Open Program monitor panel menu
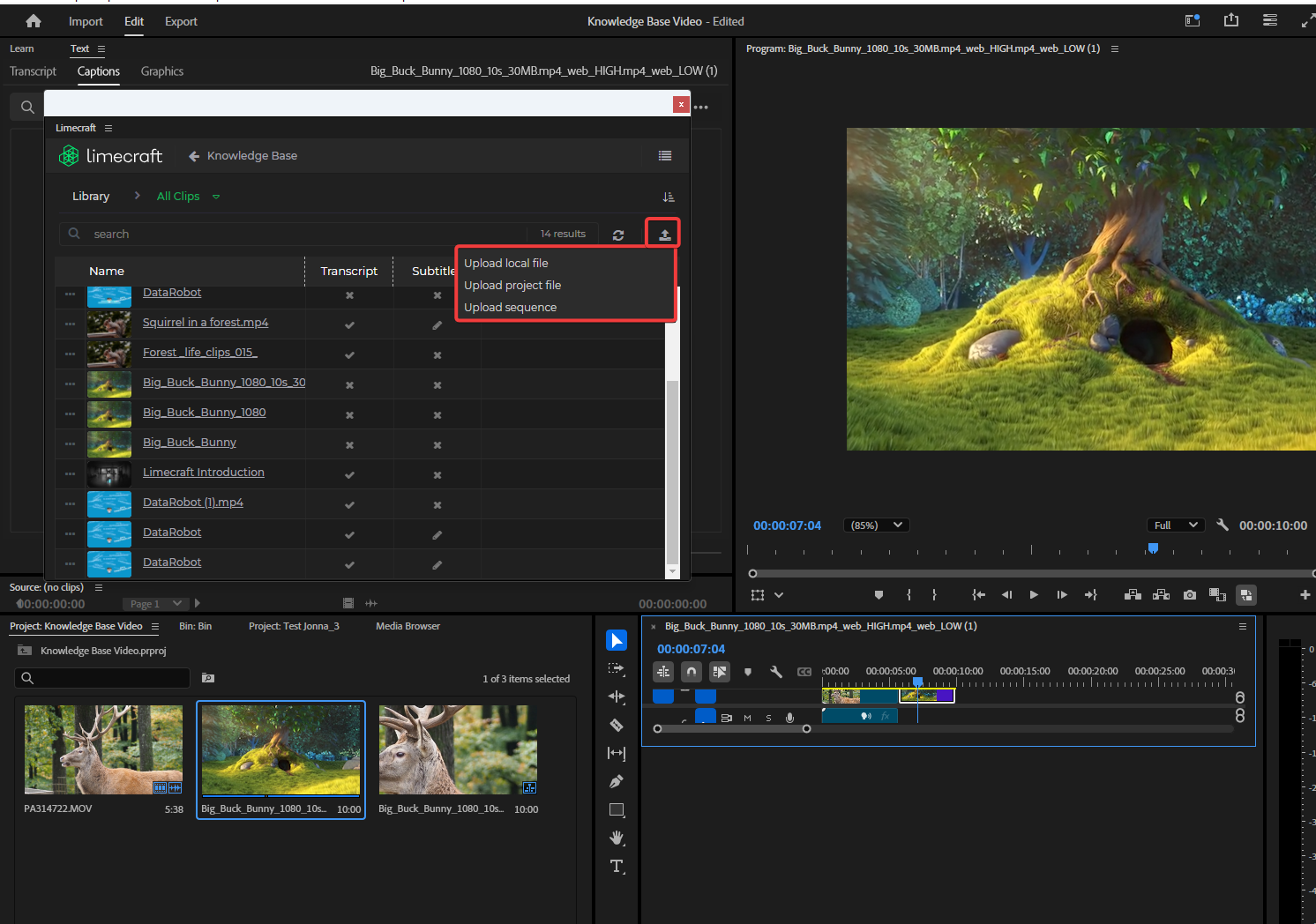The height and width of the screenshot is (924, 1316). 1115,49
